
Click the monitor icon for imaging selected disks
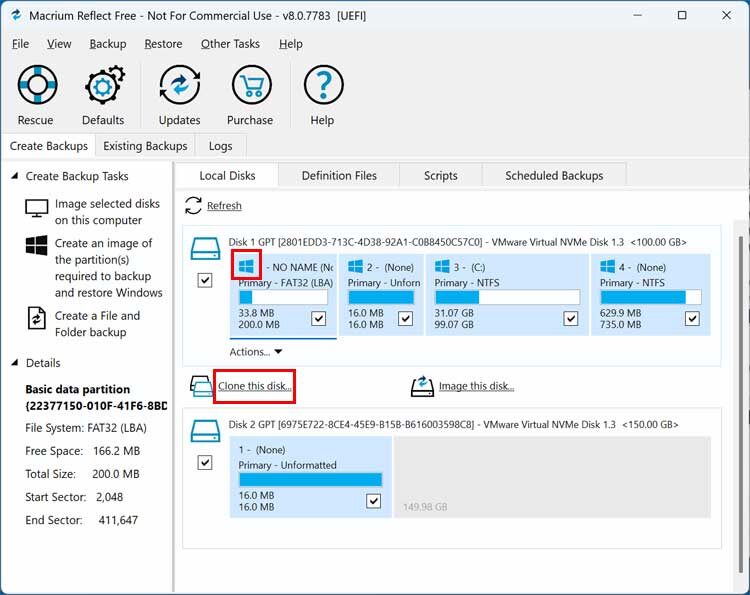[x=36, y=208]
